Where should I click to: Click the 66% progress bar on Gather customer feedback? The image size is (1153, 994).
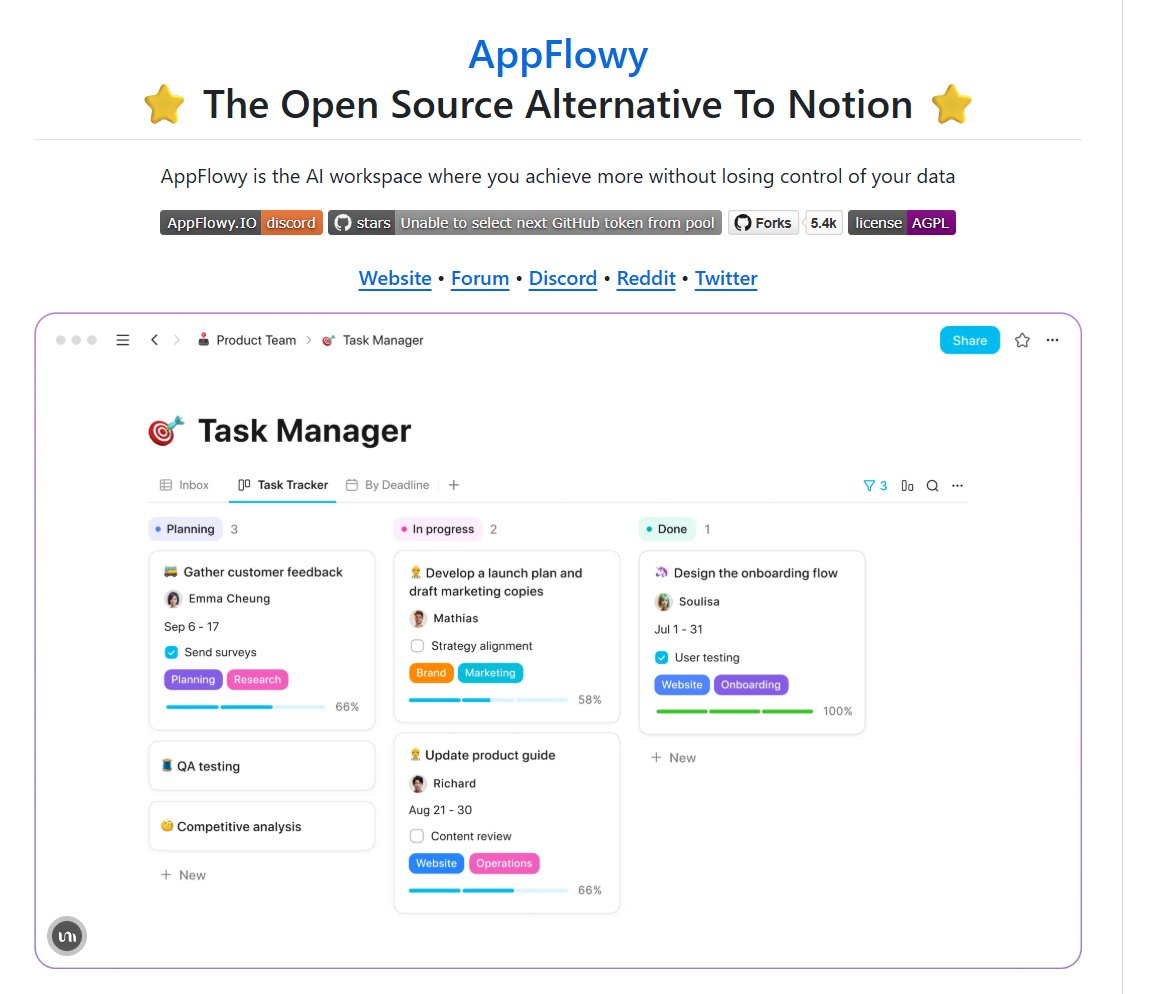(x=245, y=707)
